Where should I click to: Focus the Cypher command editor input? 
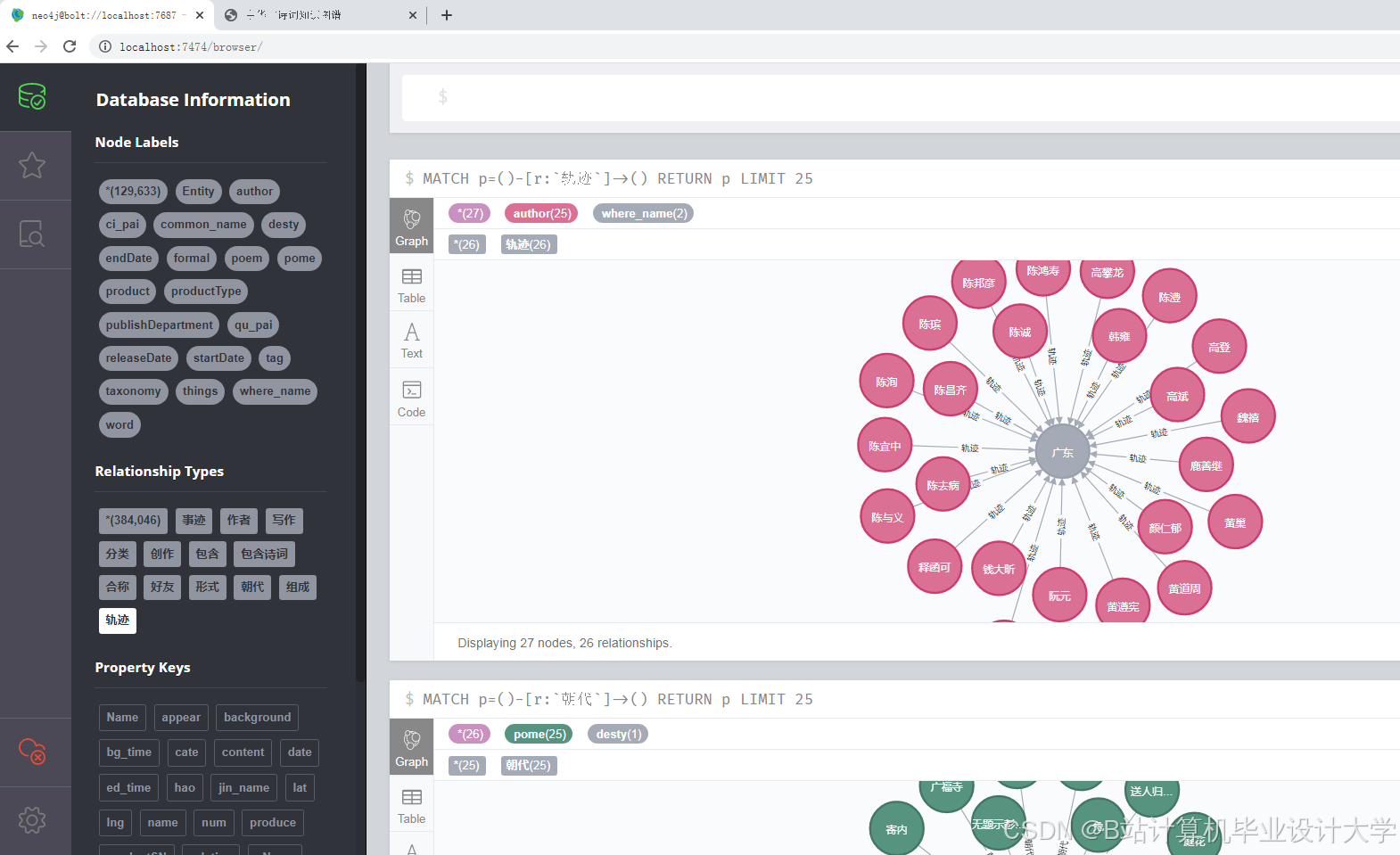901,97
